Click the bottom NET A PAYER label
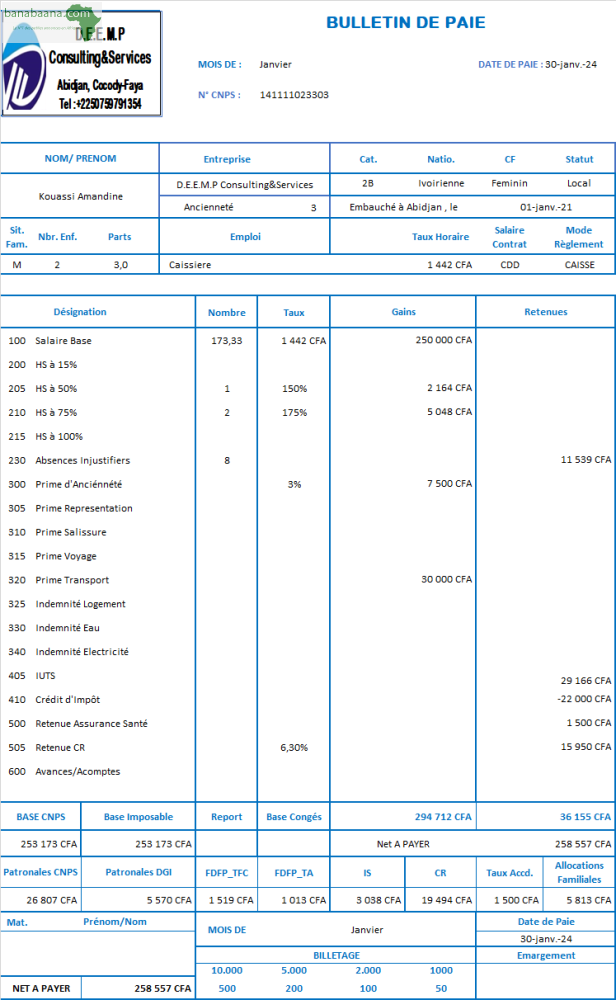This screenshot has width=616, height=1000. [41, 988]
